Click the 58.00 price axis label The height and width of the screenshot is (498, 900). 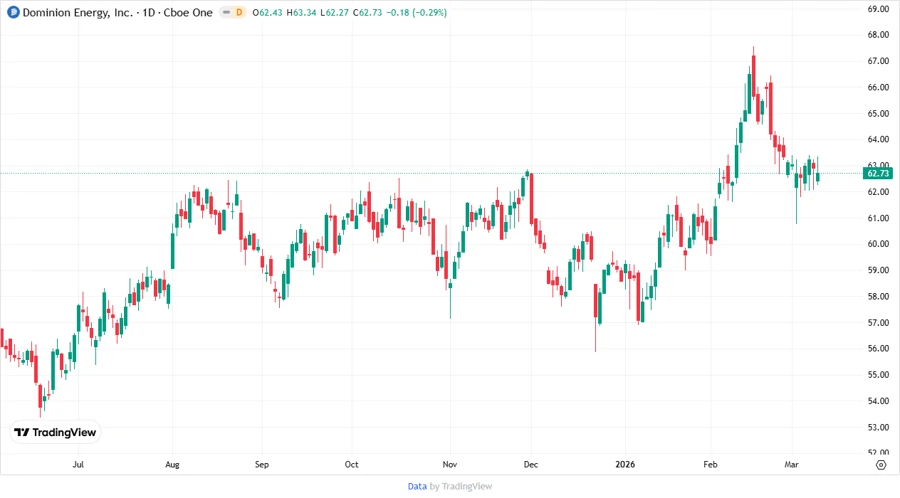pyautogui.click(x=878, y=297)
